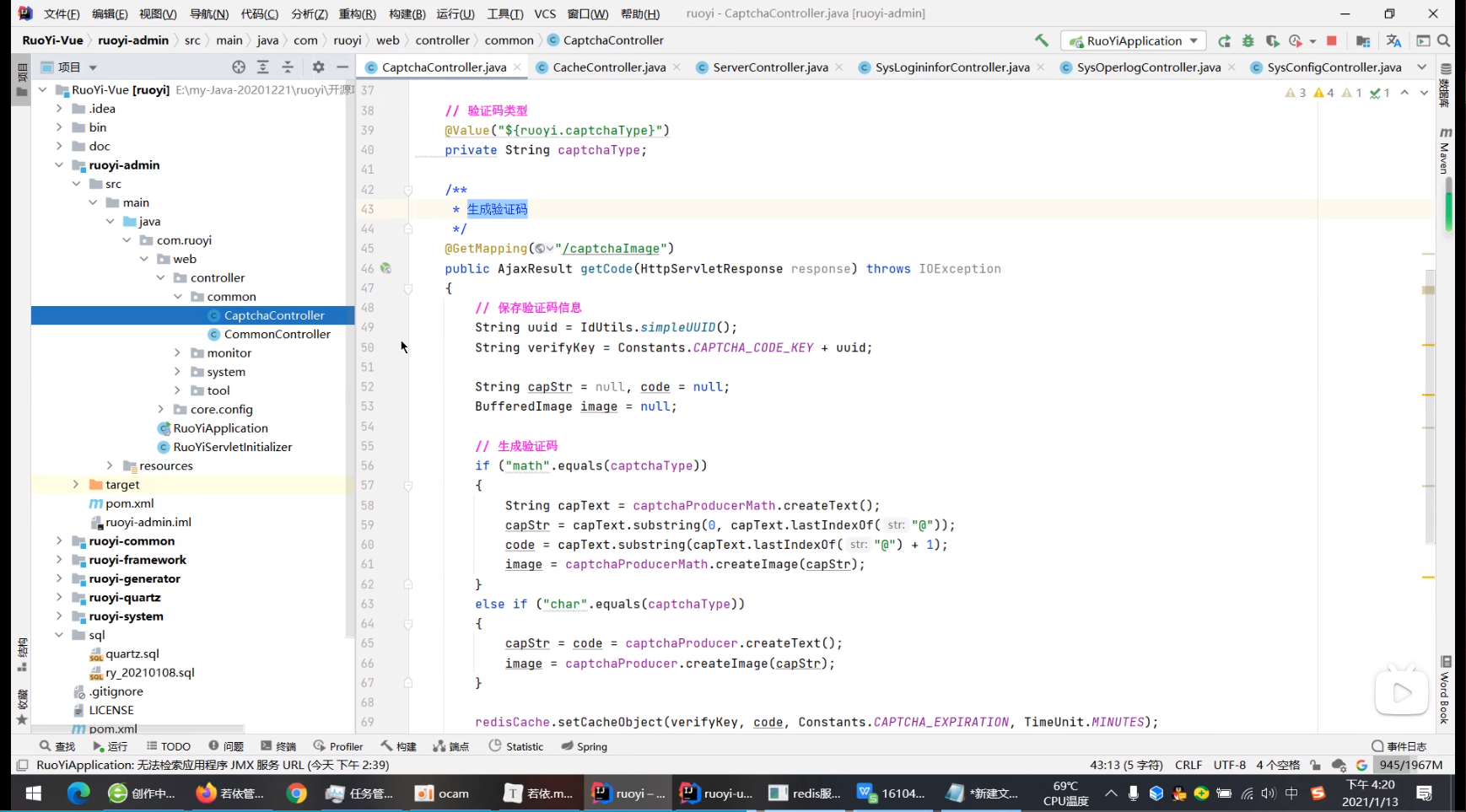Switch to ServerController.java tab
The image size is (1466, 812).
click(x=770, y=67)
